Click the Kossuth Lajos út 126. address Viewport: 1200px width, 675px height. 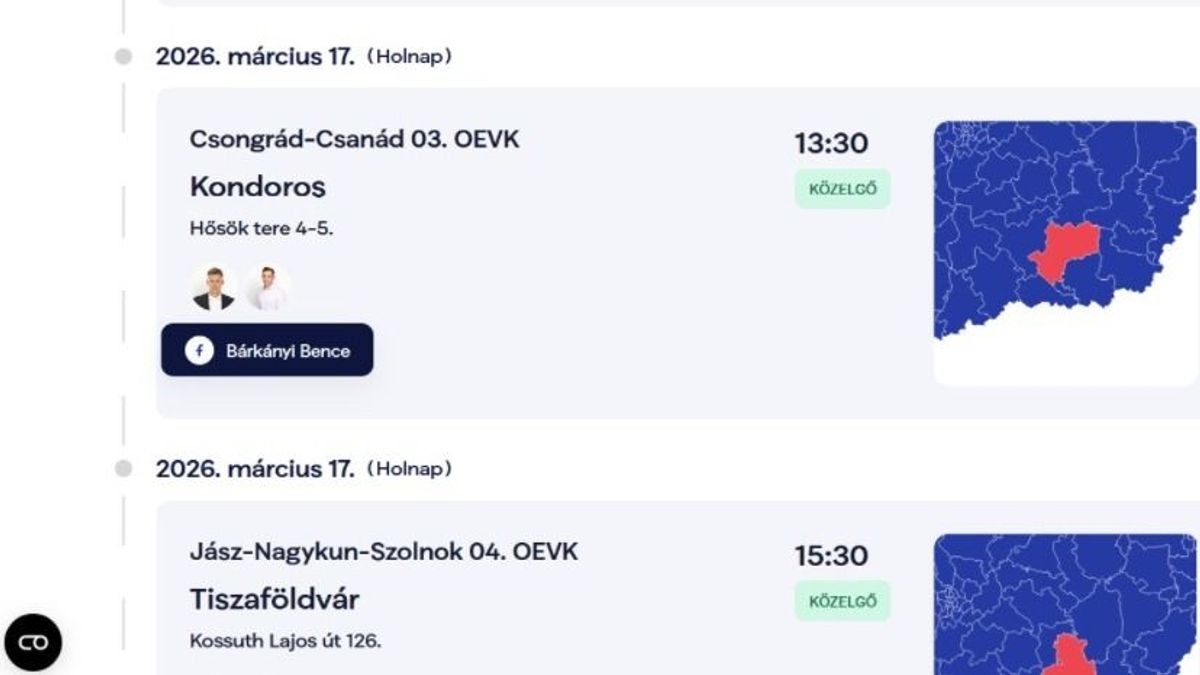click(x=285, y=640)
